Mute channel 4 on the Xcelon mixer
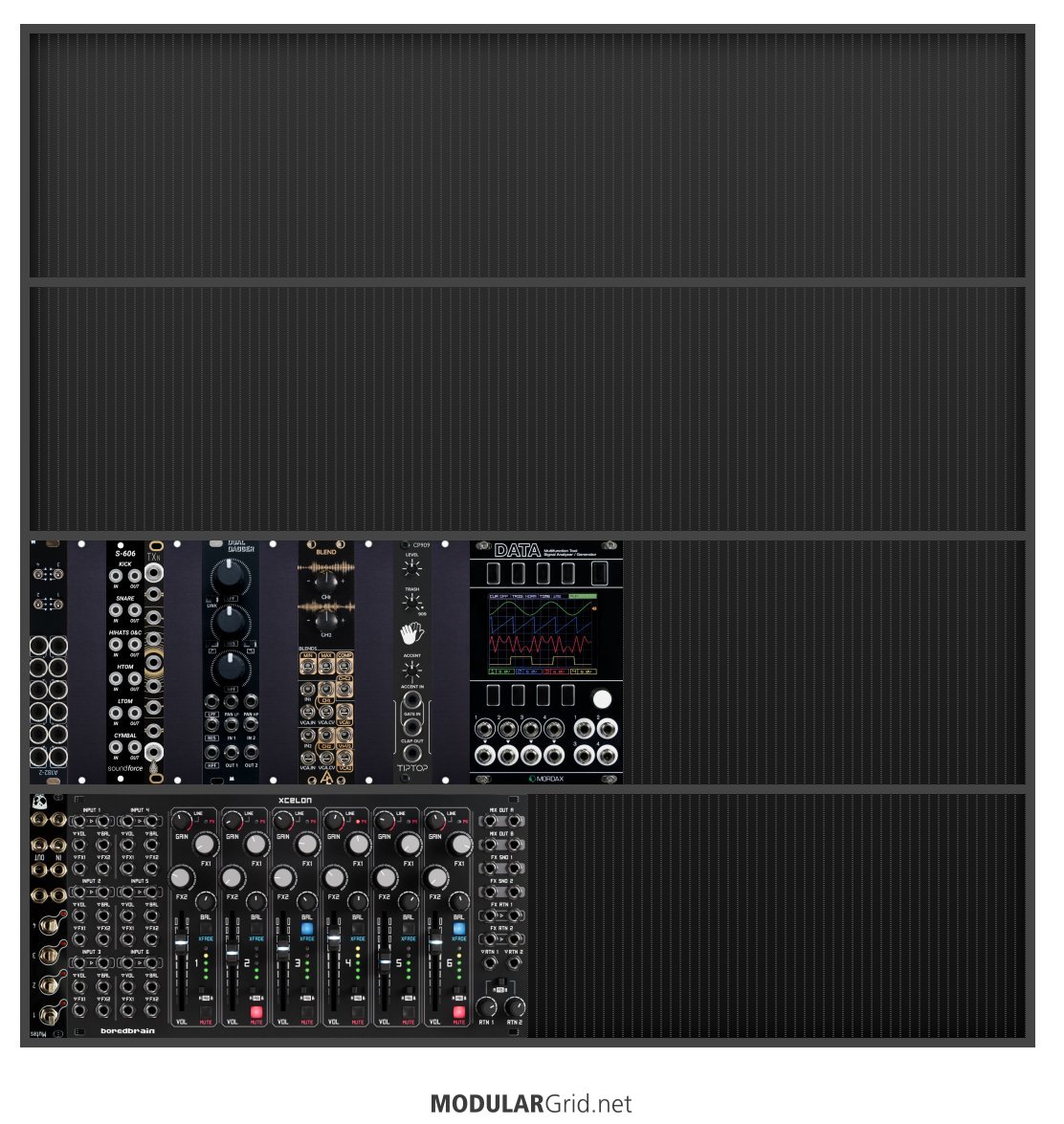This screenshot has width=1064, height=1124. 358,1012
